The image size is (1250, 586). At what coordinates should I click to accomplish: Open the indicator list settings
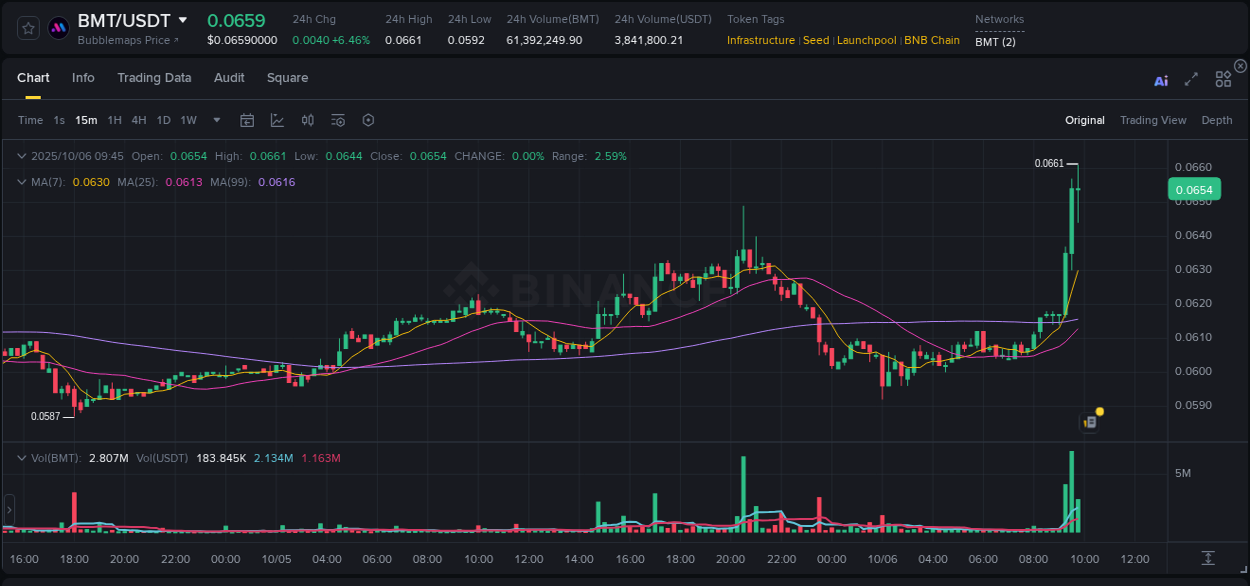(337, 120)
